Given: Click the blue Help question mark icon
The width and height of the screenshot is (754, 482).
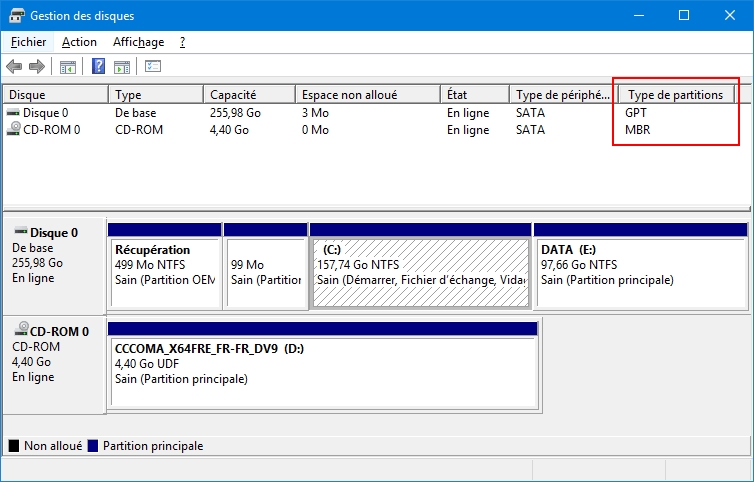Looking at the screenshot, I should (99, 67).
